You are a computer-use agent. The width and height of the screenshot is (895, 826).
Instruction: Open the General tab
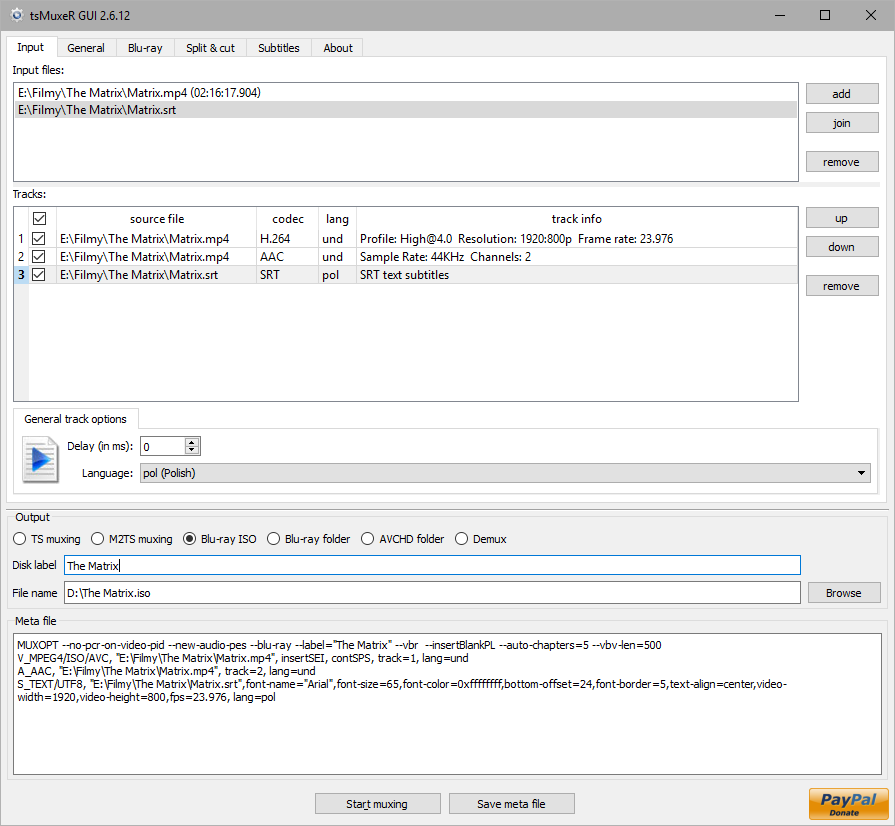86,48
